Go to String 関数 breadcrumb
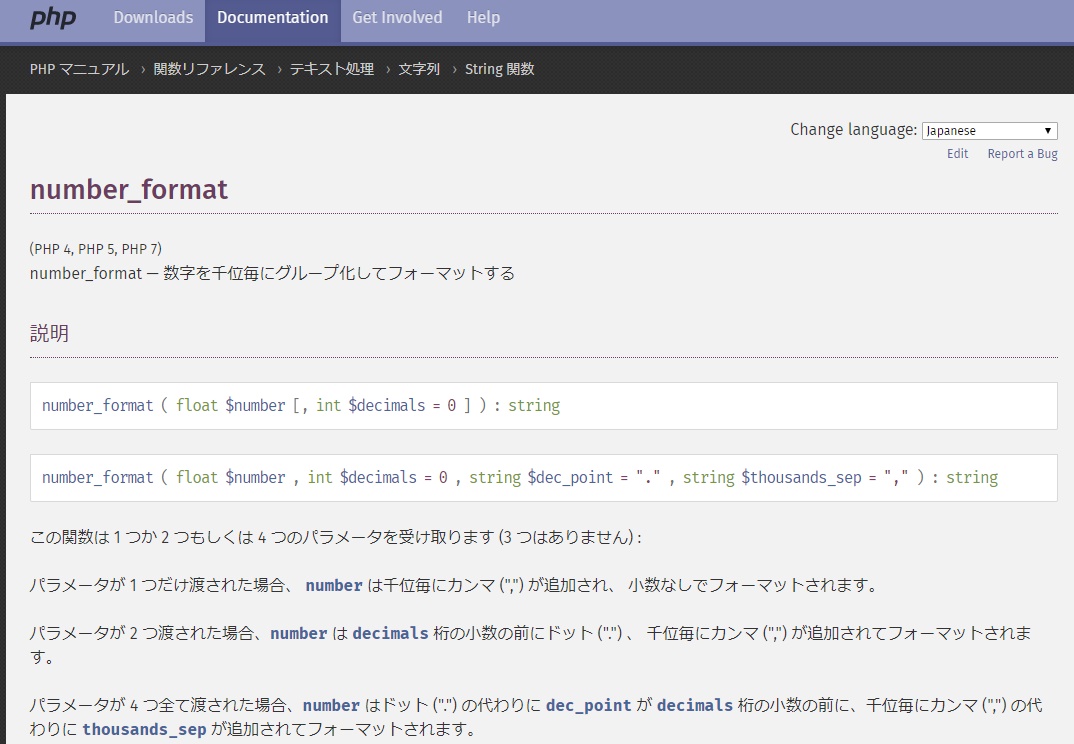The width and height of the screenshot is (1074, 744). [499, 69]
